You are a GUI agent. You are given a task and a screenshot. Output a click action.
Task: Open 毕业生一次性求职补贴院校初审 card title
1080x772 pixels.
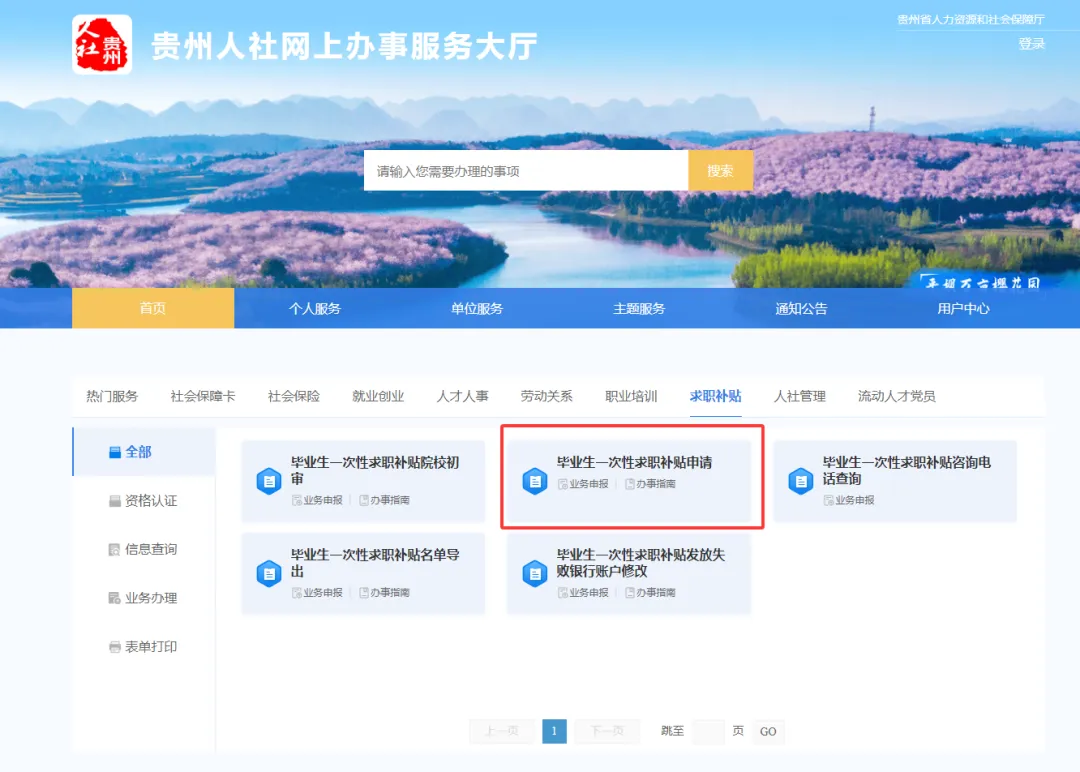click(375, 470)
